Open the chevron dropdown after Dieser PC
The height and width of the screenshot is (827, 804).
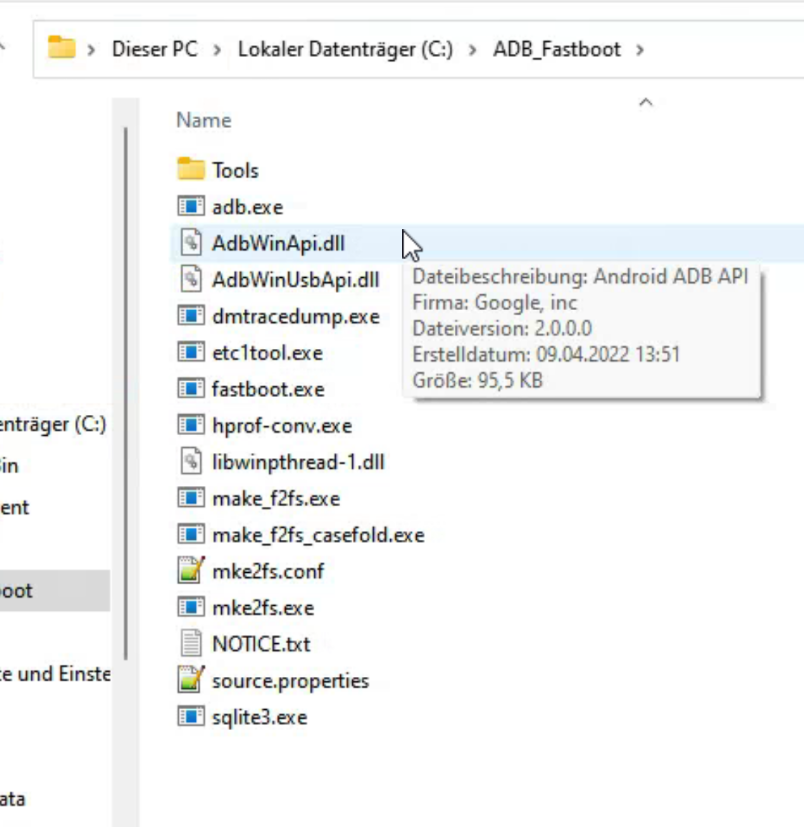(x=217, y=49)
